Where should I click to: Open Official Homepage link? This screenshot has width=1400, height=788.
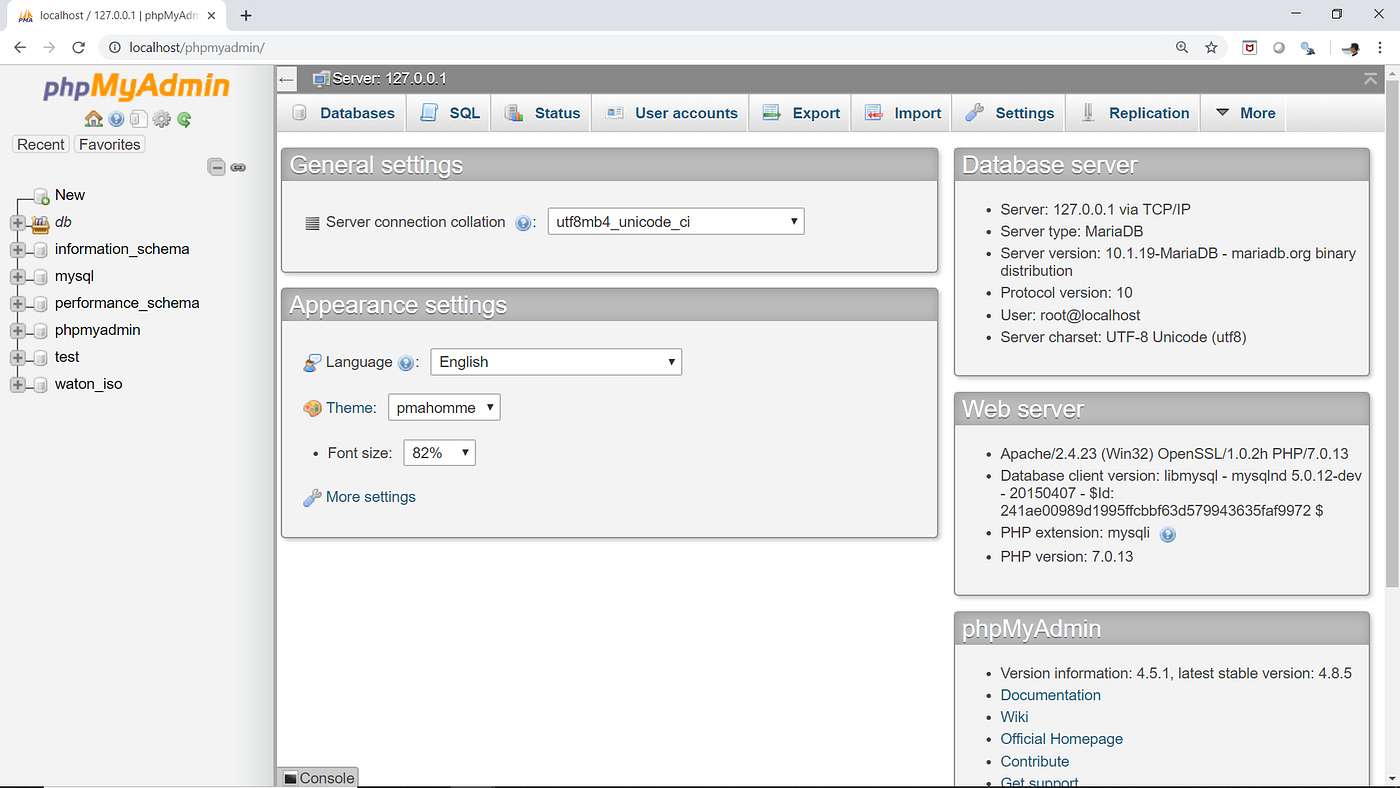click(x=1061, y=739)
